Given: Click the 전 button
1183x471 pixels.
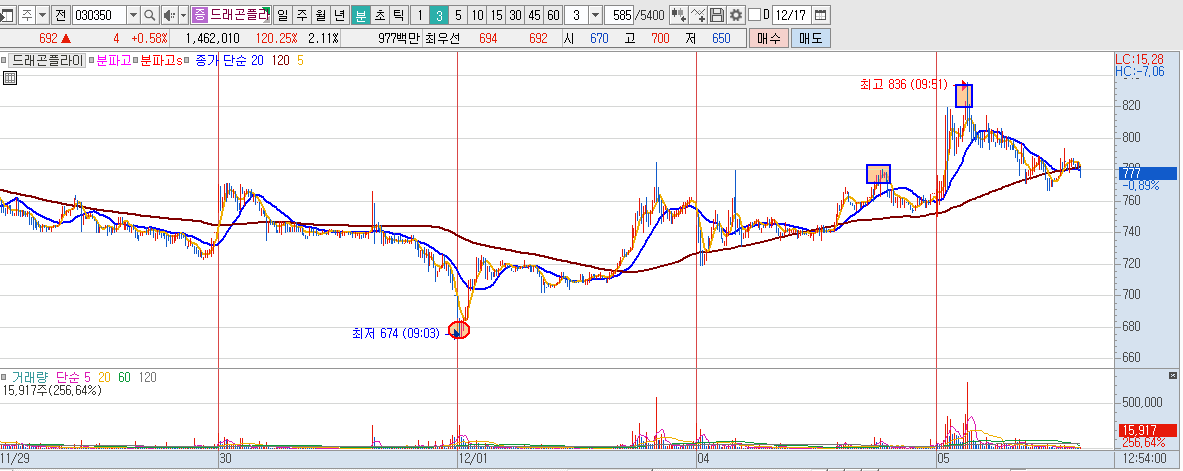Looking at the screenshot, I should pos(60,14).
